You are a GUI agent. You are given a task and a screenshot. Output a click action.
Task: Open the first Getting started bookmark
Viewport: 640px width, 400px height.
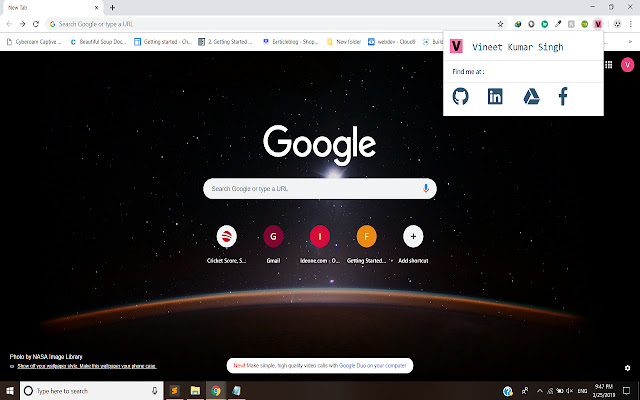click(x=162, y=42)
